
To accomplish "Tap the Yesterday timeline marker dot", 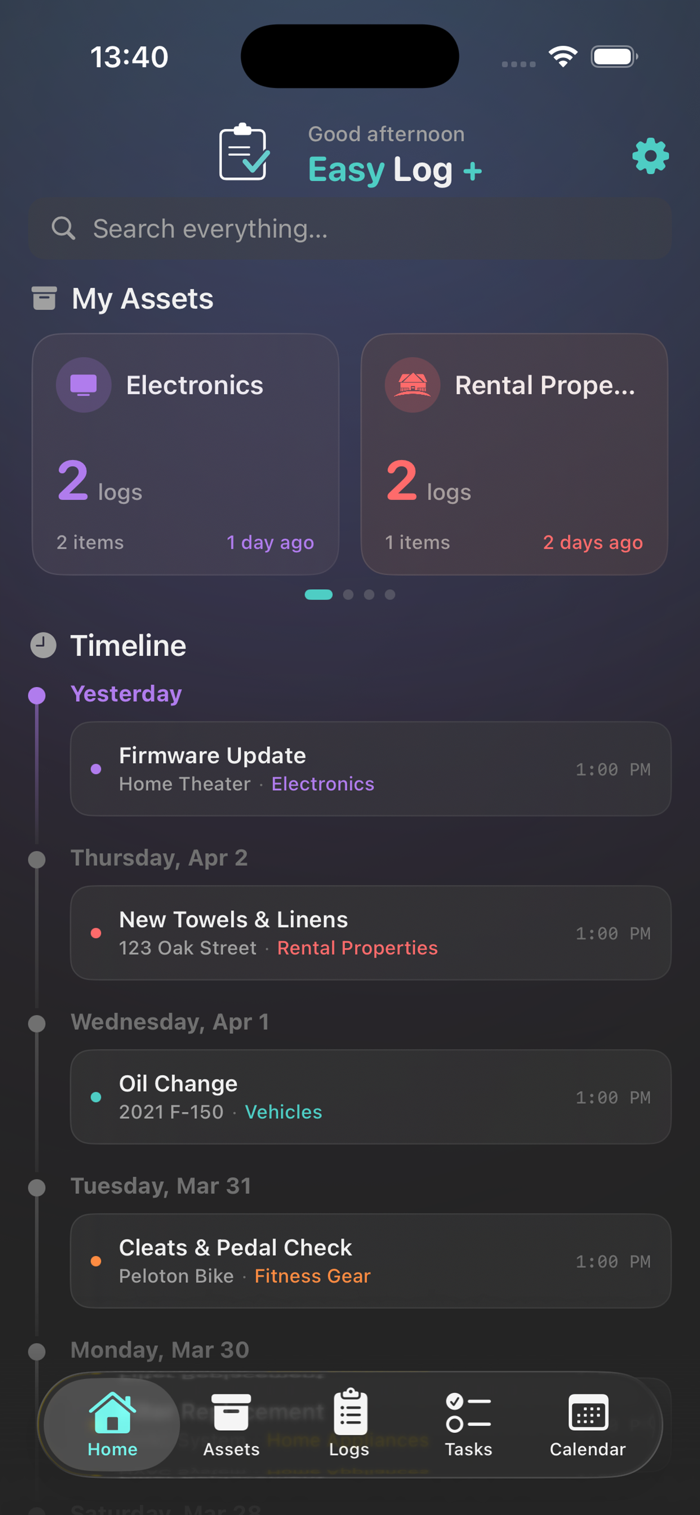I will 37,695.
